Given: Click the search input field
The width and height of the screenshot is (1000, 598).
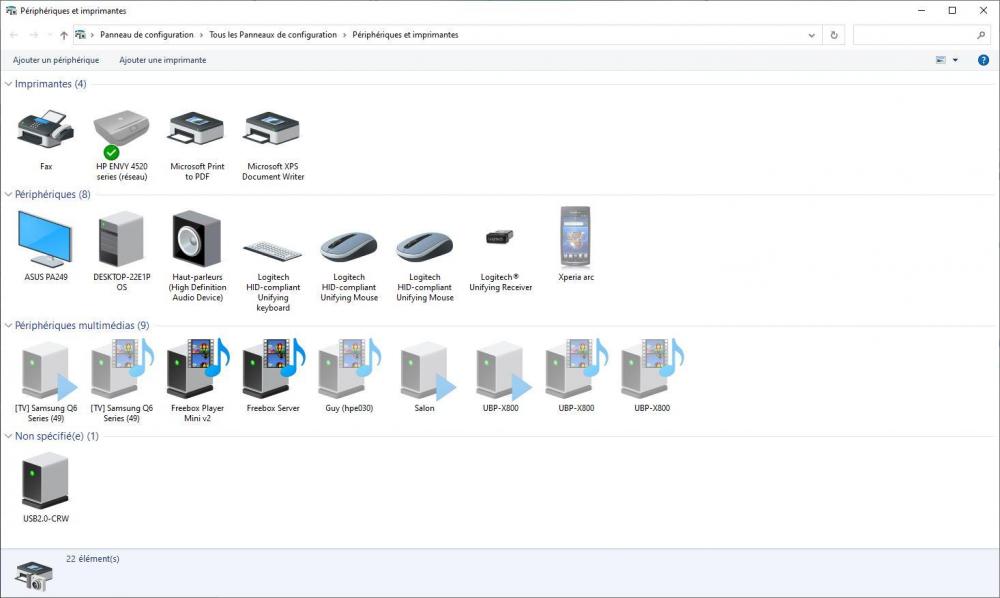Looking at the screenshot, I should 914,35.
